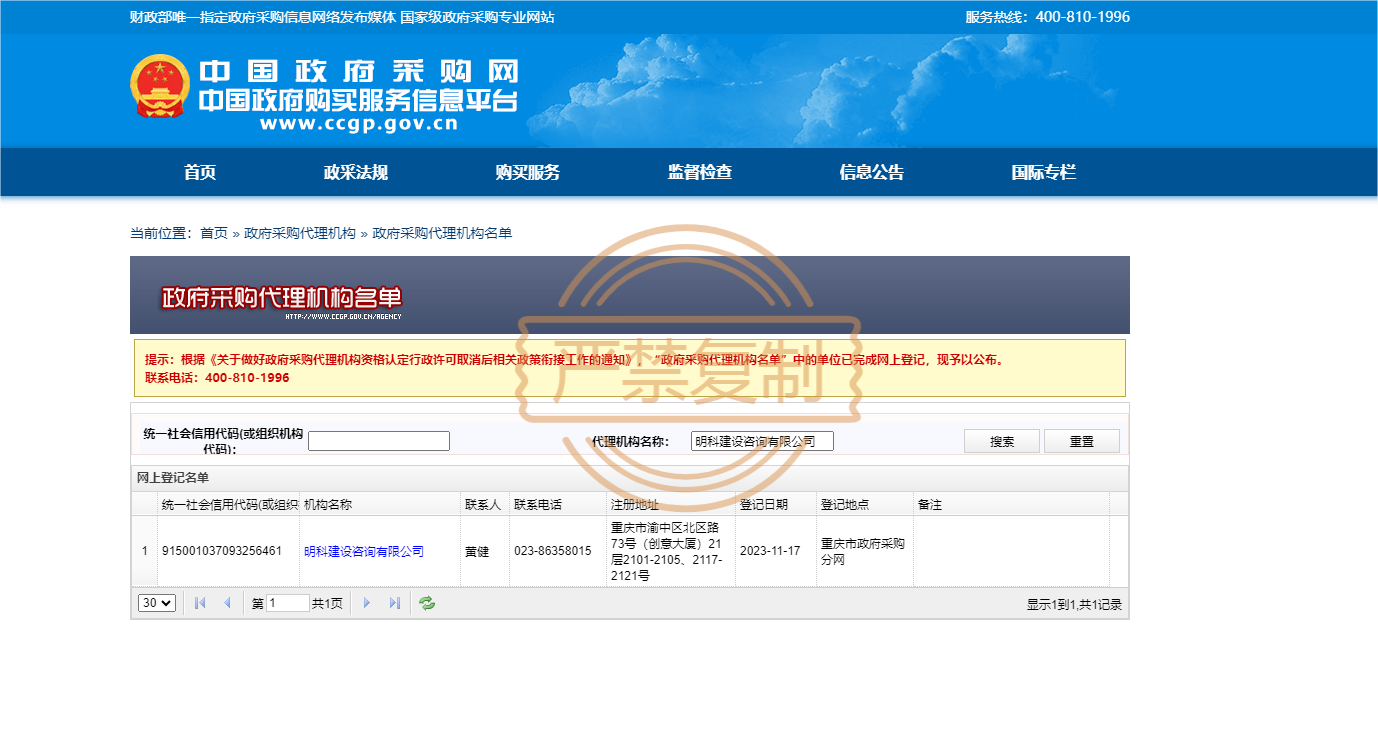Open the 政采法规 menu item

click(x=354, y=172)
